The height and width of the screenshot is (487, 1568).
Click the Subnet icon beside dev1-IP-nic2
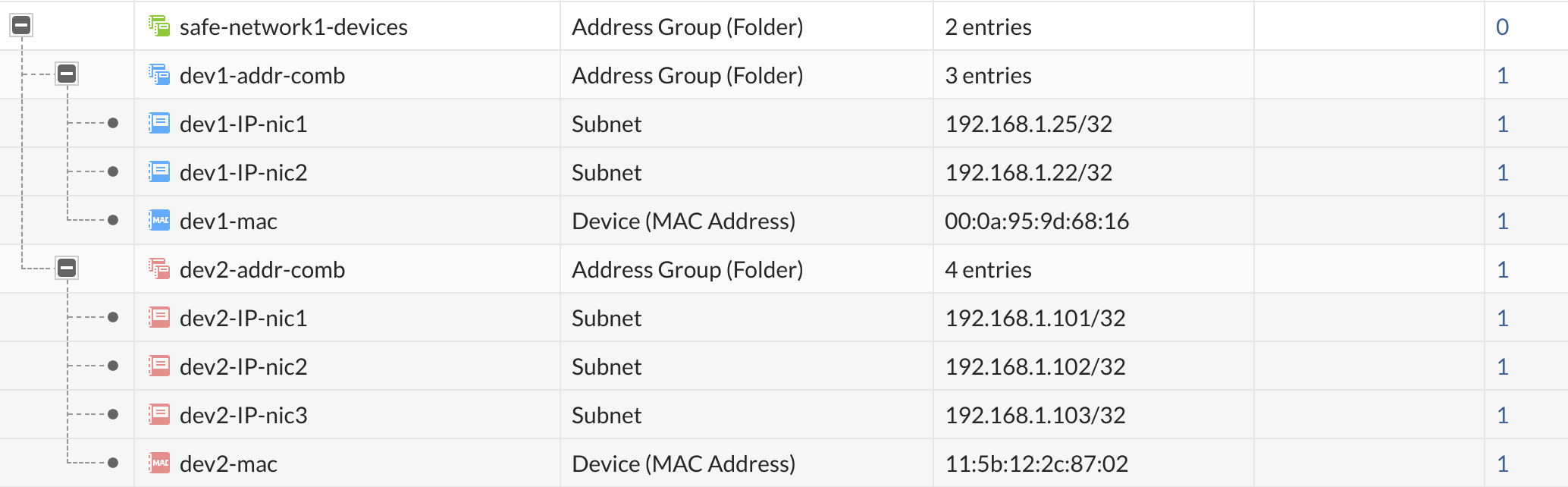(158, 172)
